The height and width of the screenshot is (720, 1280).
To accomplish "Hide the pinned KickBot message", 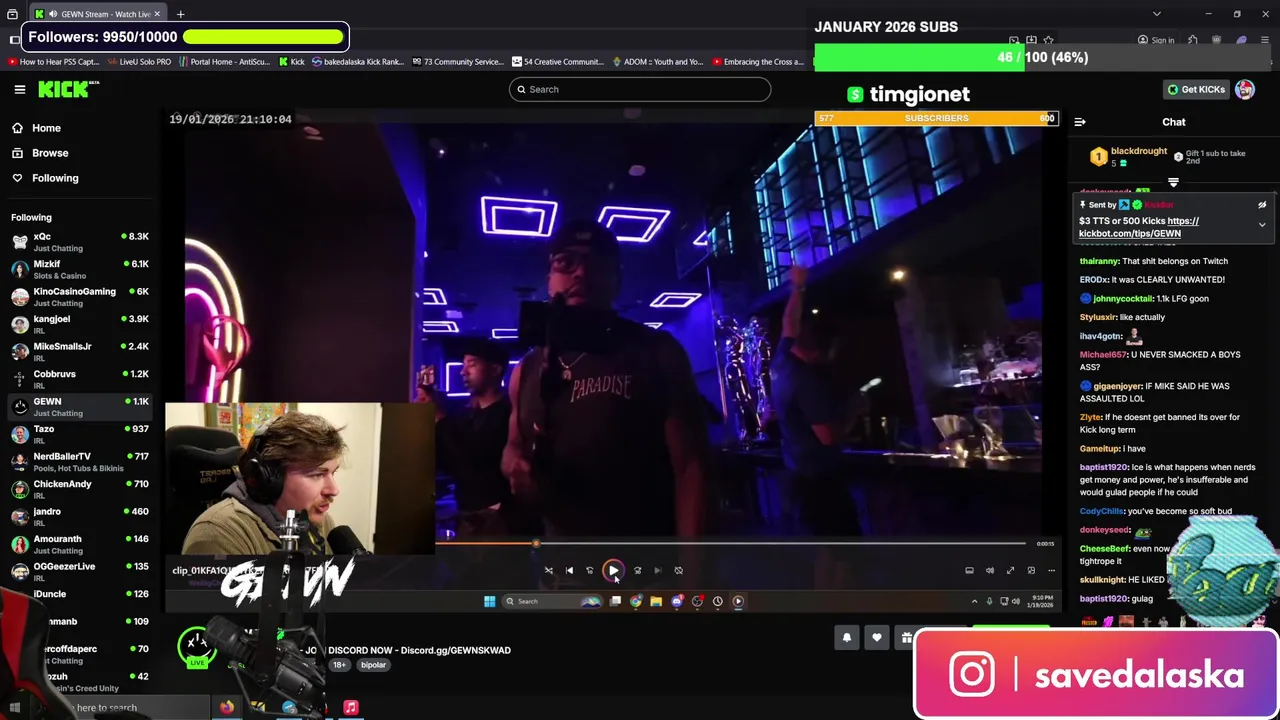I will [1262, 205].
